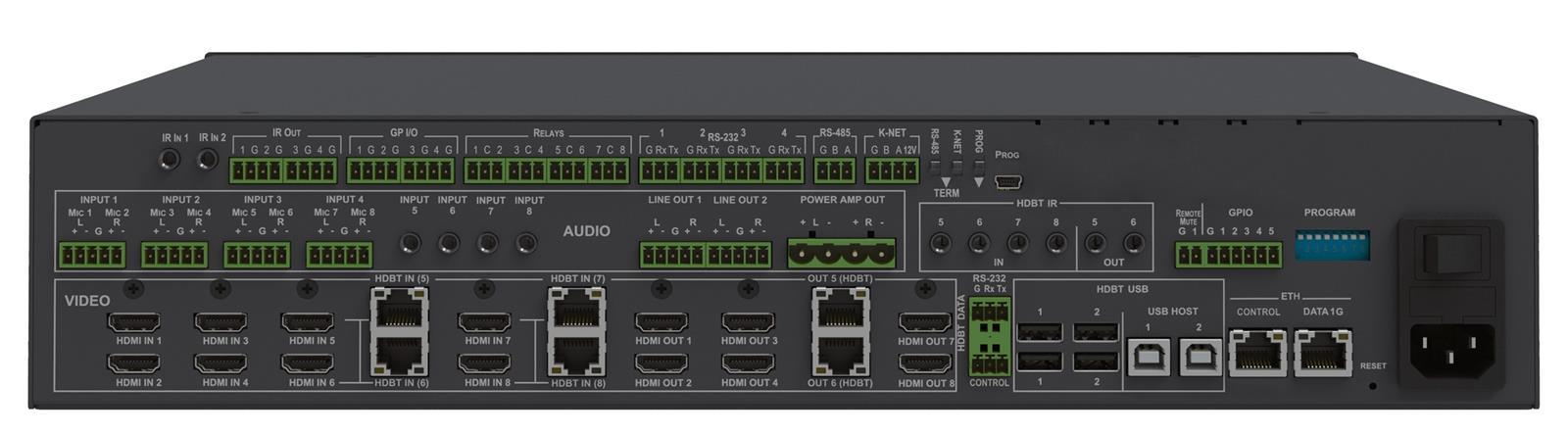This screenshot has height=435, width=1568.
Task: Click HDBT IR IN jack 8
Action: (x=1056, y=242)
